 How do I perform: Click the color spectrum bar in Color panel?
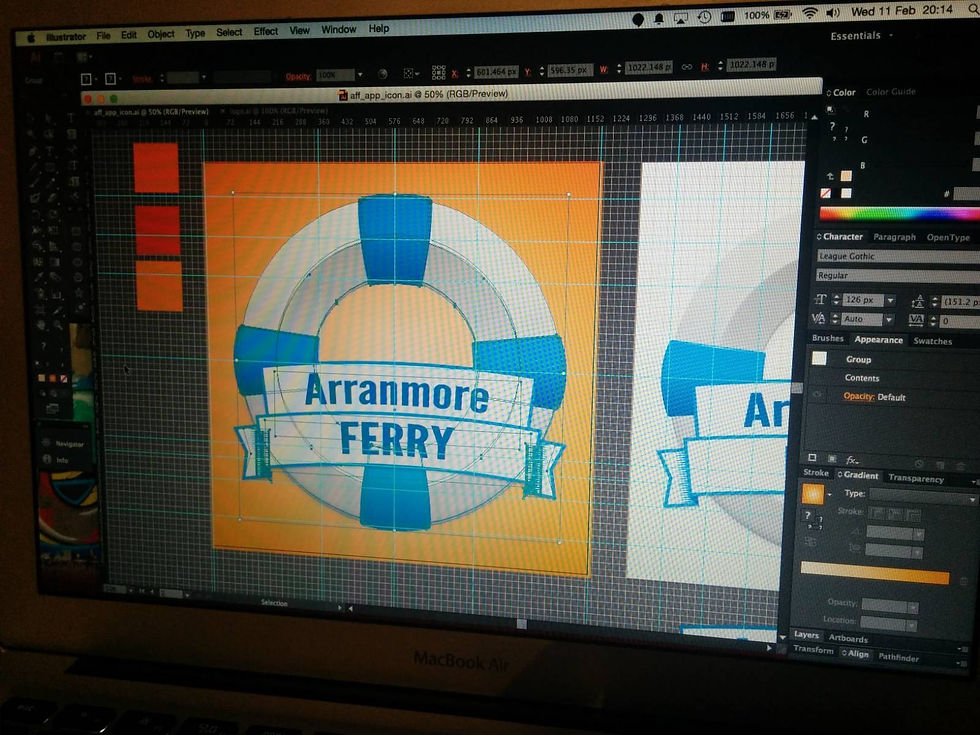coord(899,214)
